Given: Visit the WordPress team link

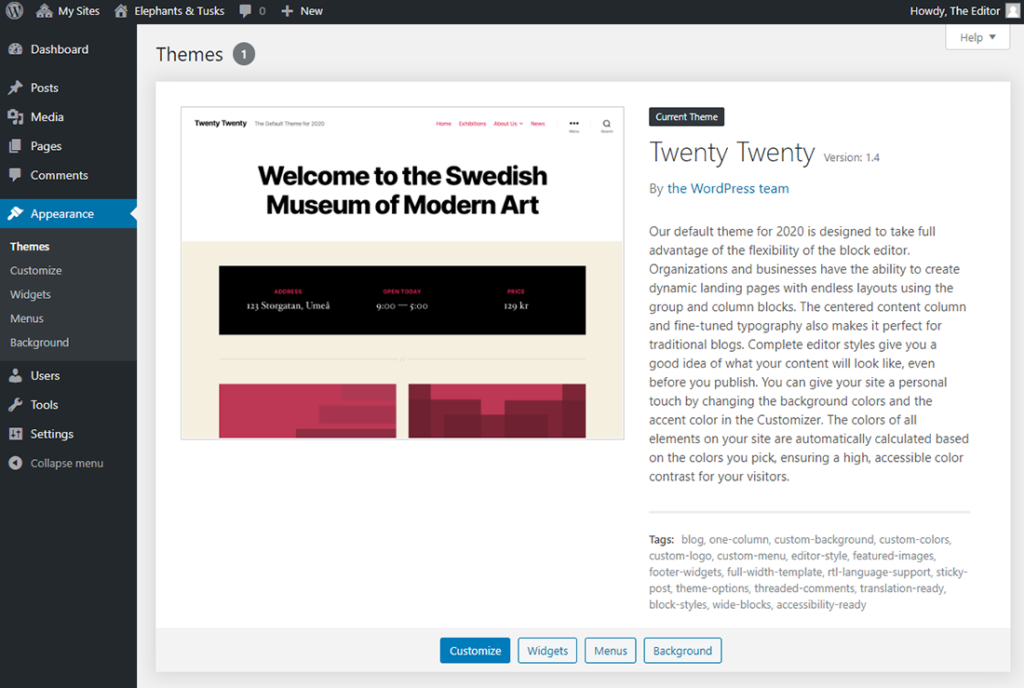Looking at the screenshot, I should coord(728,188).
